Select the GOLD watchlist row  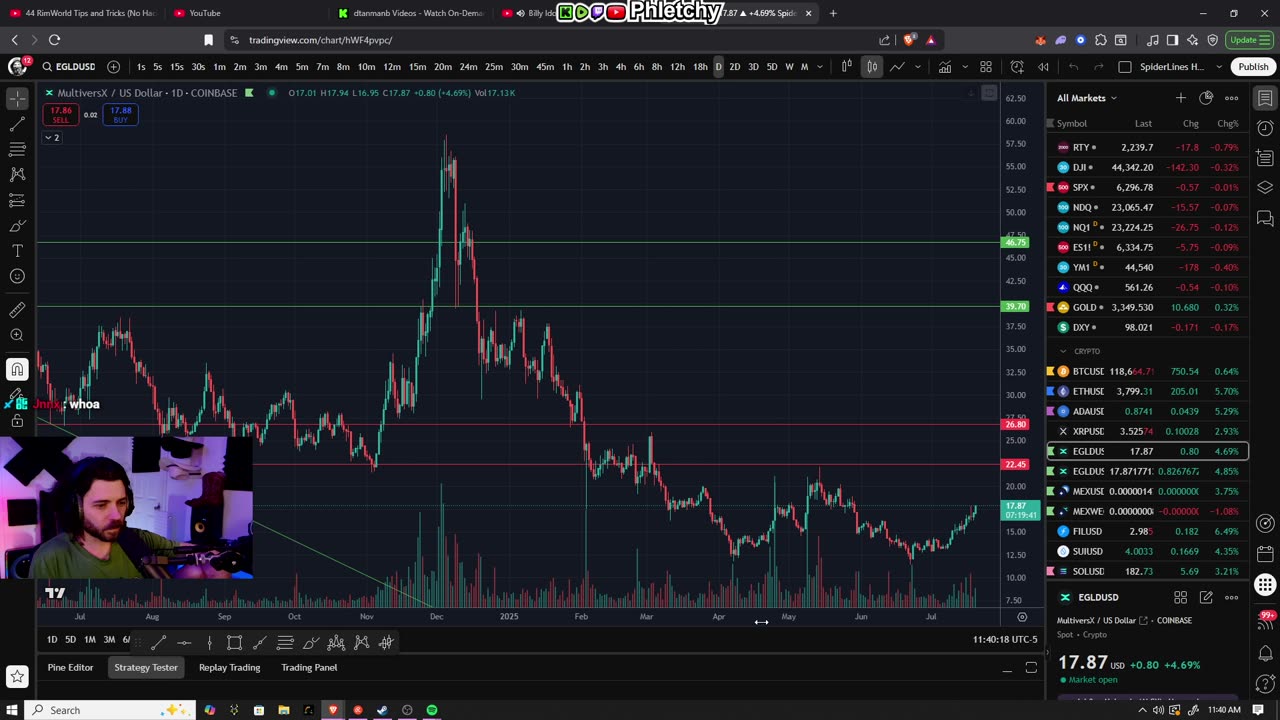(x=1147, y=307)
